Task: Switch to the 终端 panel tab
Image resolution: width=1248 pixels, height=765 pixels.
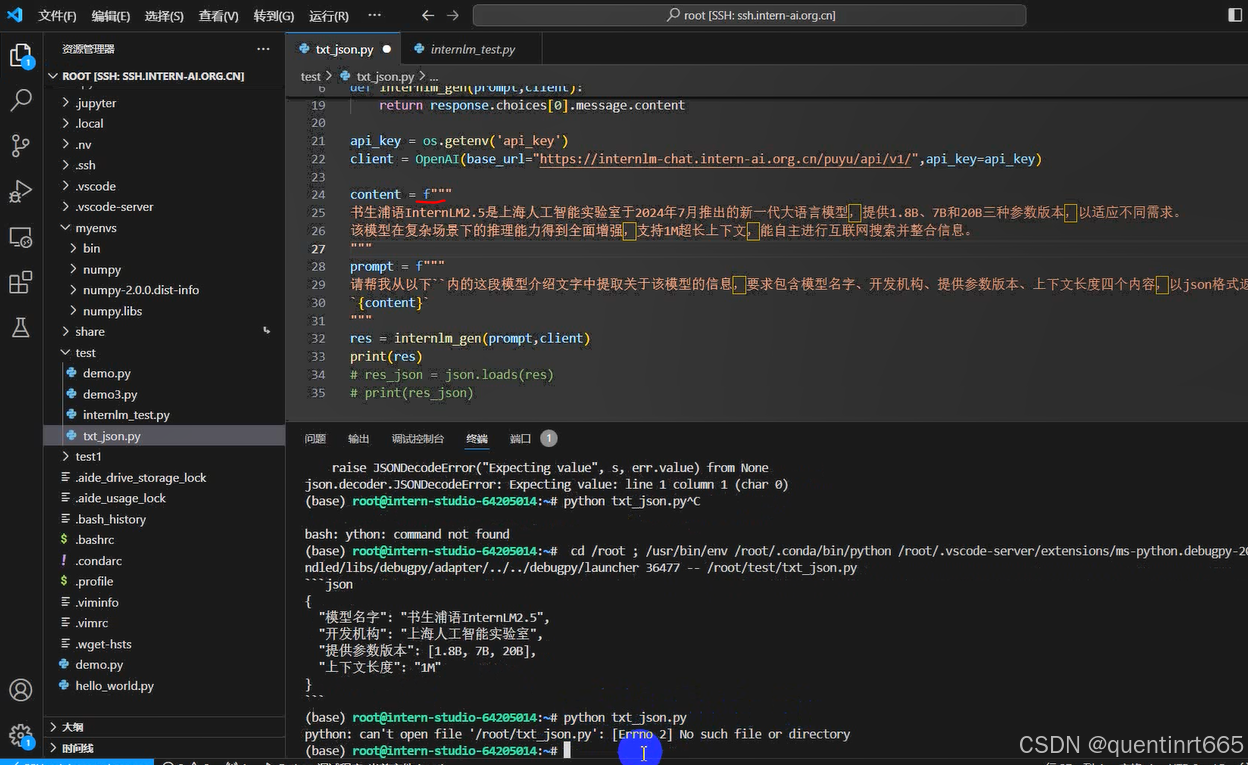Action: tap(477, 439)
